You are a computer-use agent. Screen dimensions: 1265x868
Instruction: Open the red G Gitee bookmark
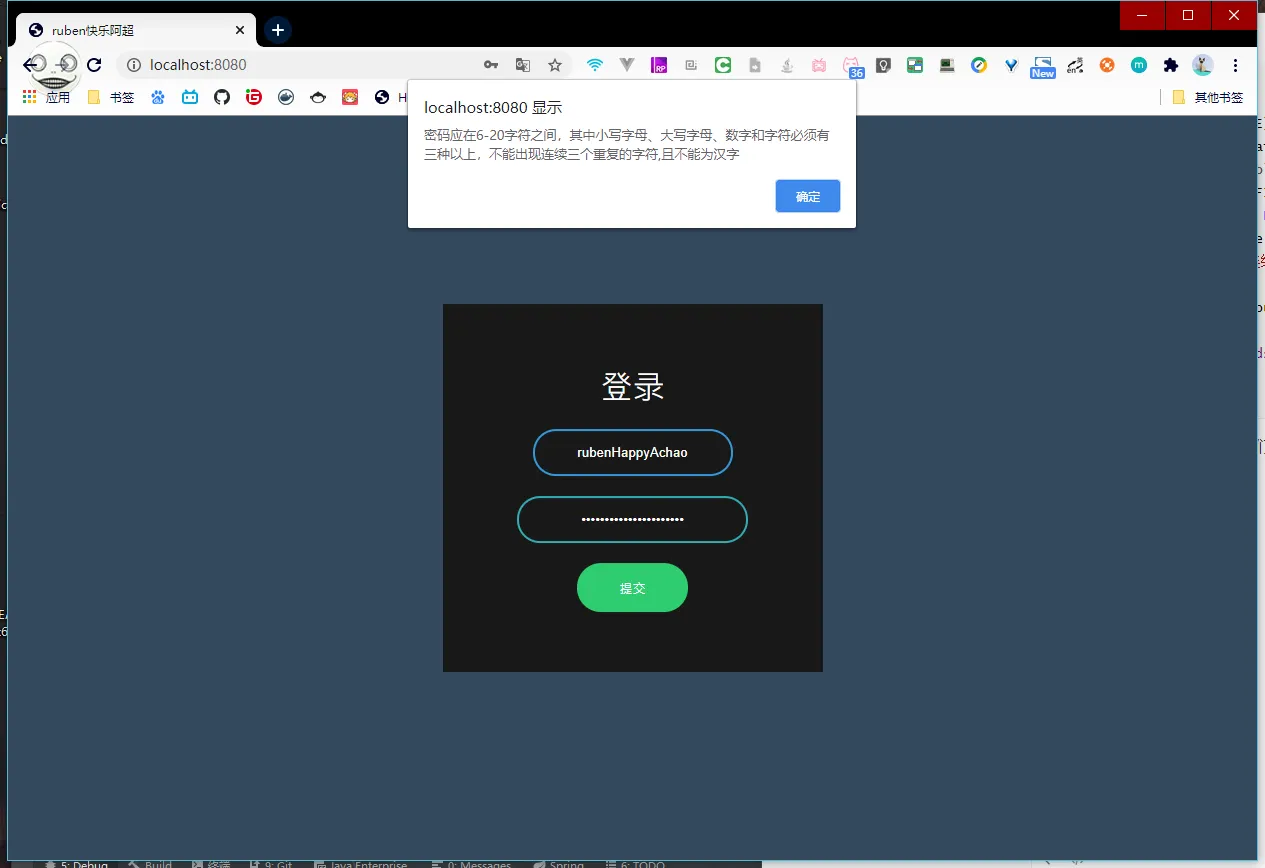254,97
